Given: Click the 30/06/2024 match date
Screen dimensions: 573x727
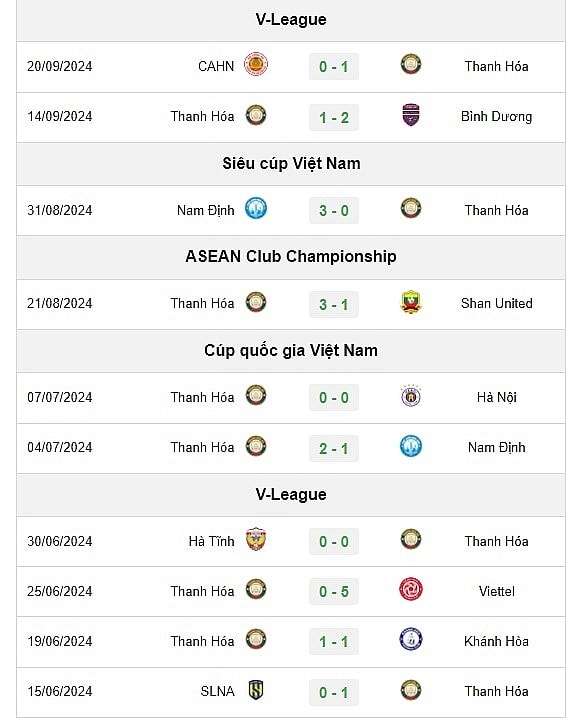Looking at the screenshot, I should [60, 541].
